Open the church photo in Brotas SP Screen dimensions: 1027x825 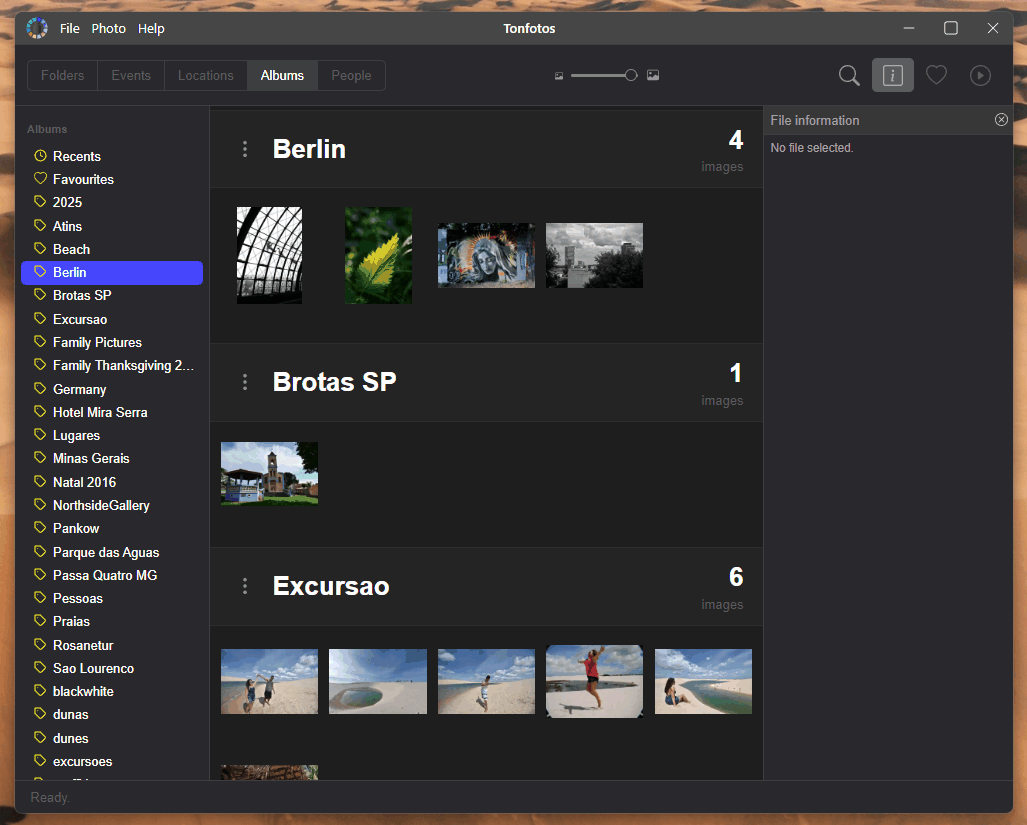269,473
